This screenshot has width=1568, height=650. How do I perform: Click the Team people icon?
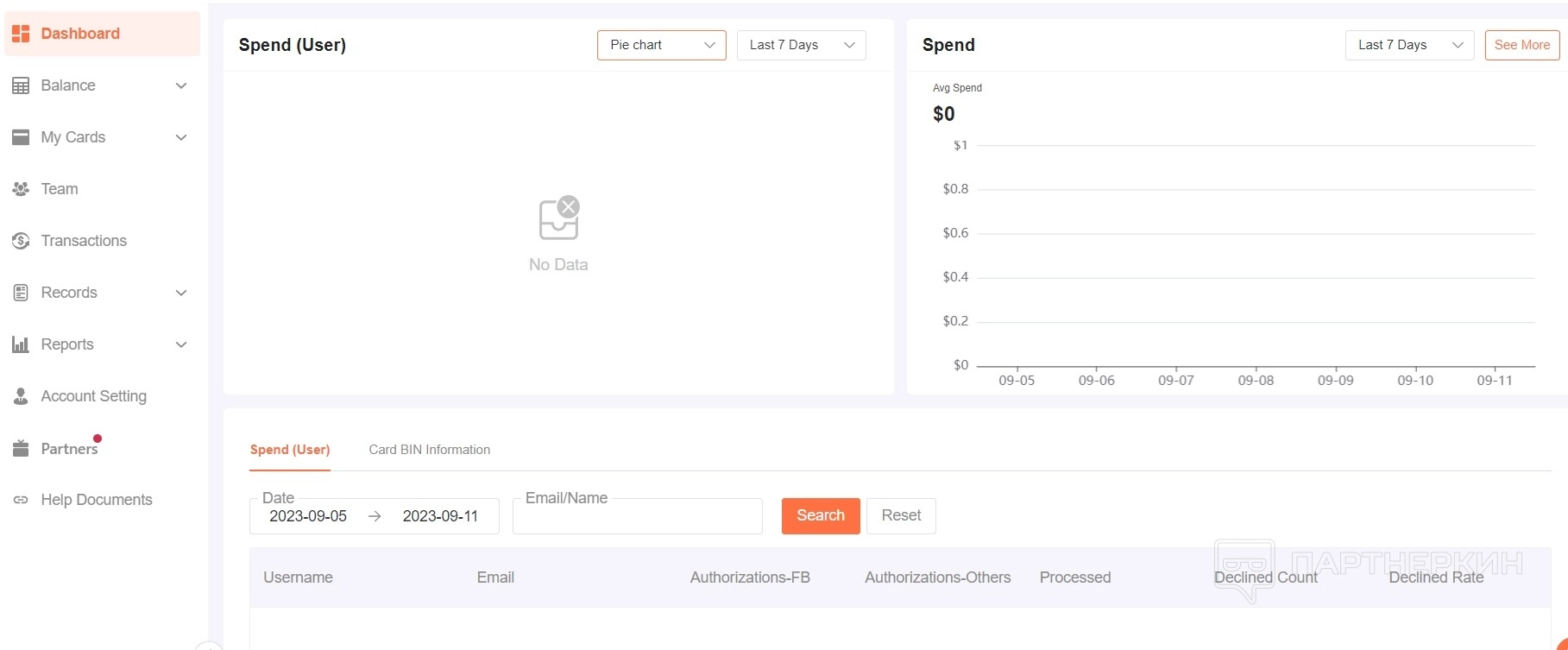21,189
